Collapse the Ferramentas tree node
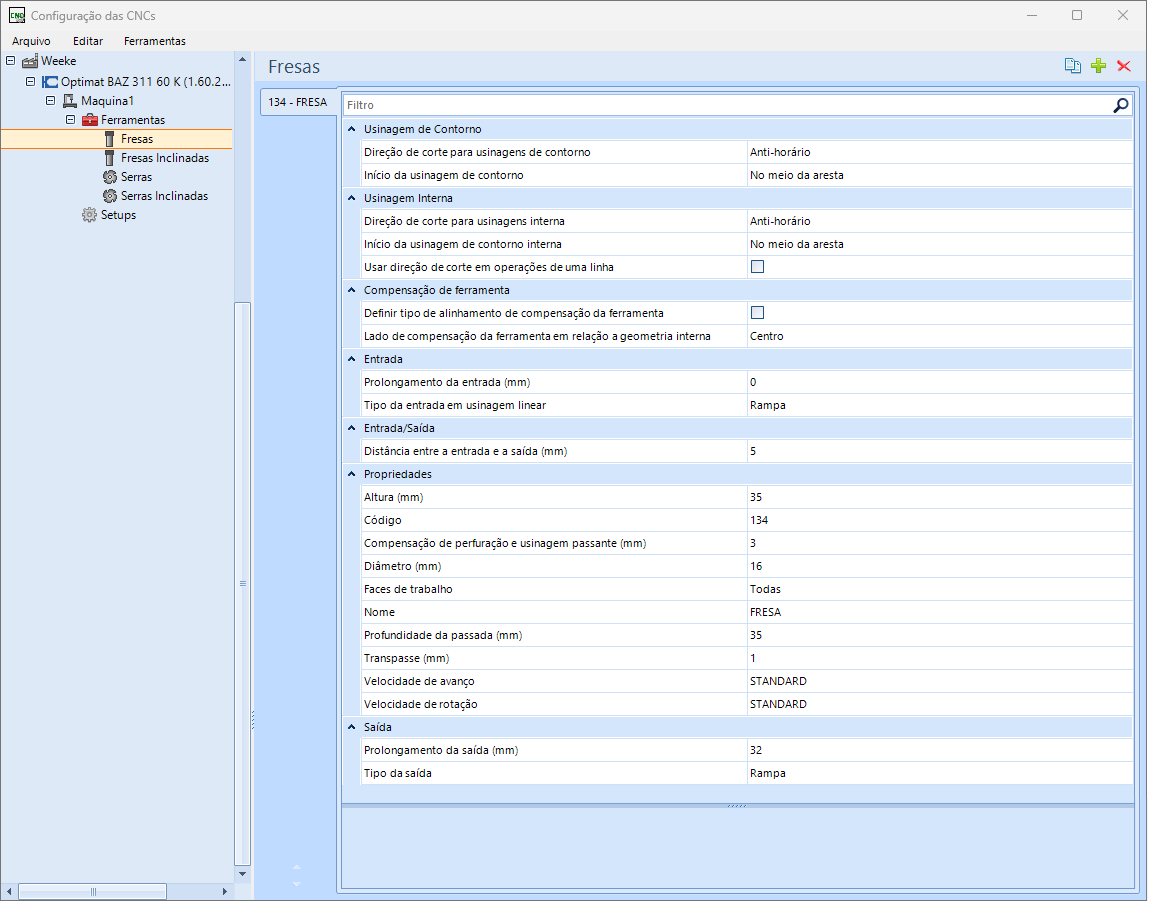 coord(70,119)
